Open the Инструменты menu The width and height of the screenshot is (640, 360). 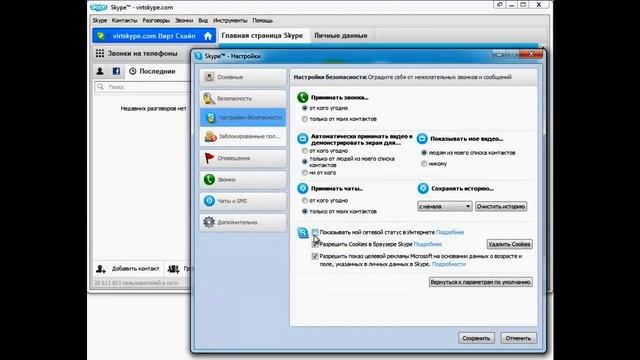point(230,20)
